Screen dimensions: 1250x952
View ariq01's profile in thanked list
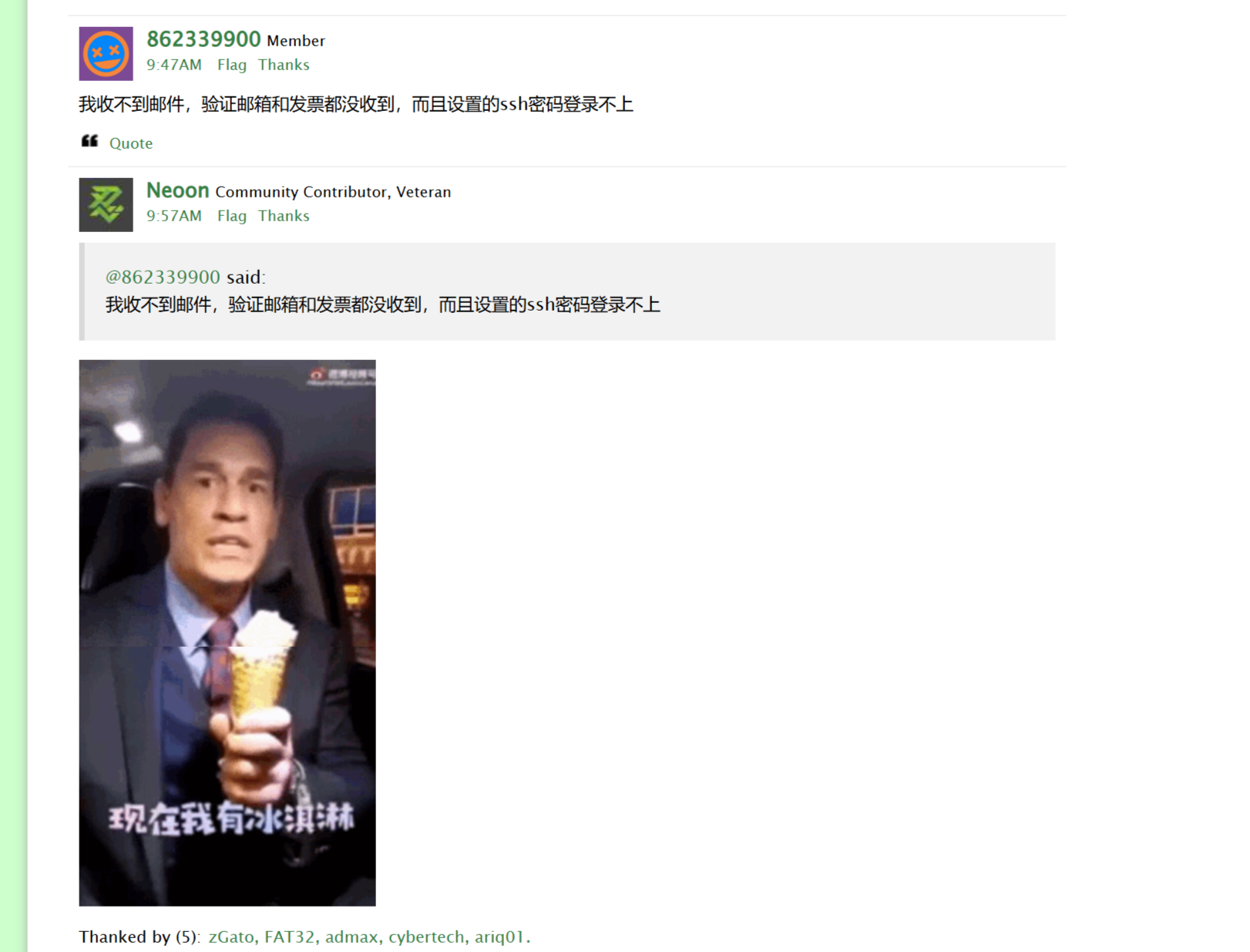pos(499,937)
